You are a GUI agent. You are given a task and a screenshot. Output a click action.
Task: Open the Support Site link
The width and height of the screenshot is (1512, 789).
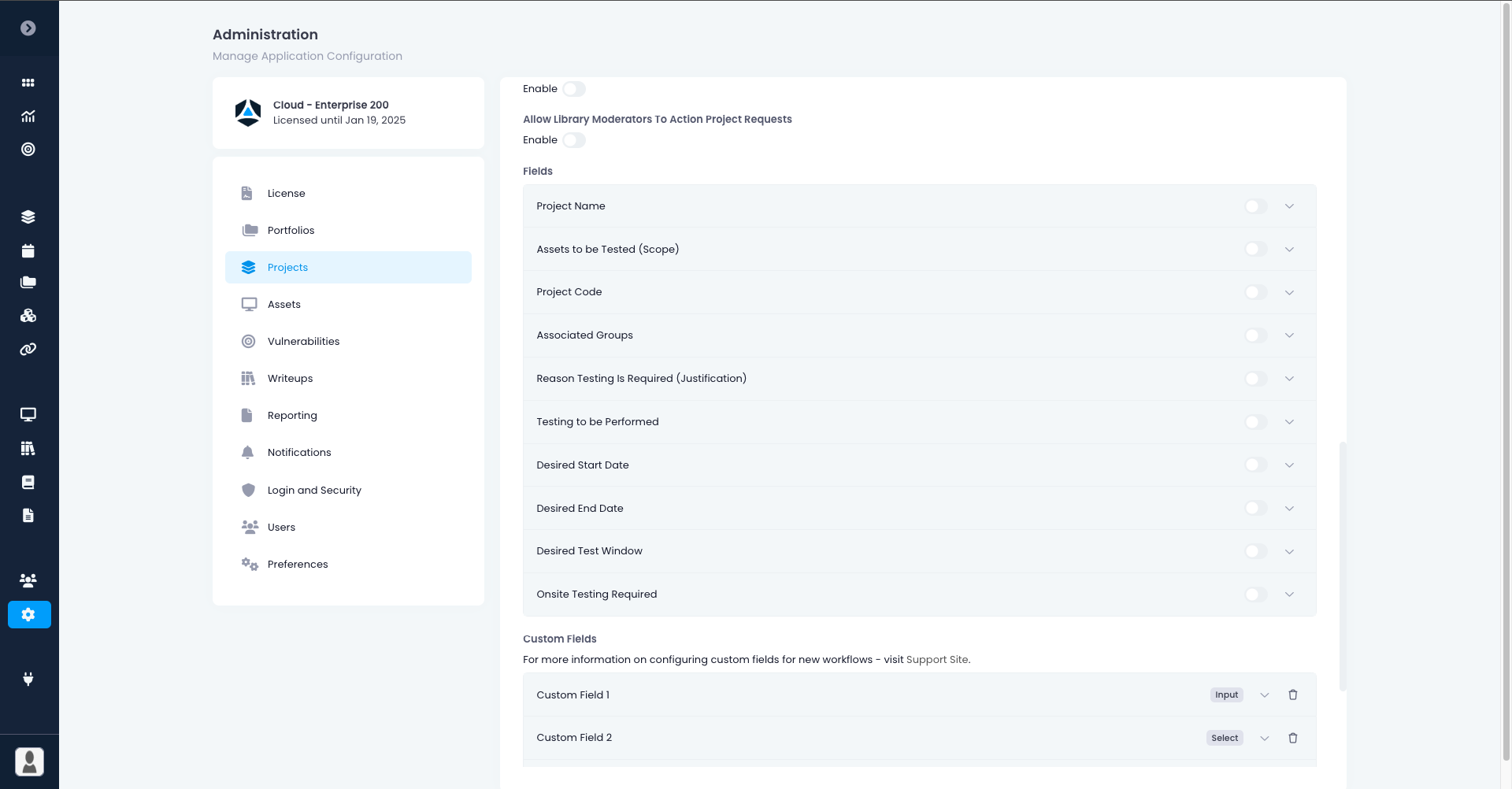[937, 660]
